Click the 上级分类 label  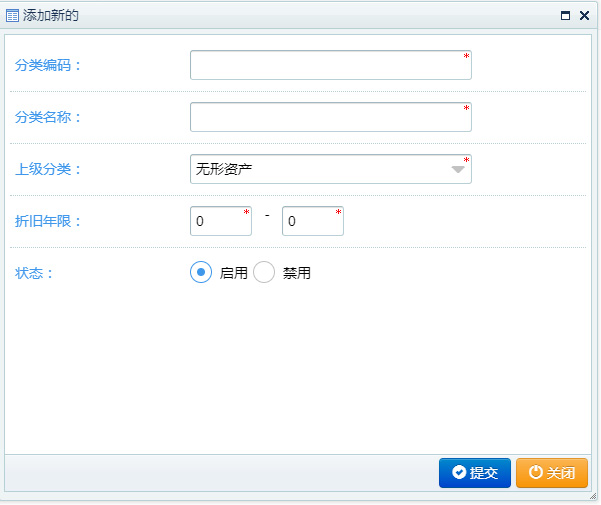click(x=48, y=169)
